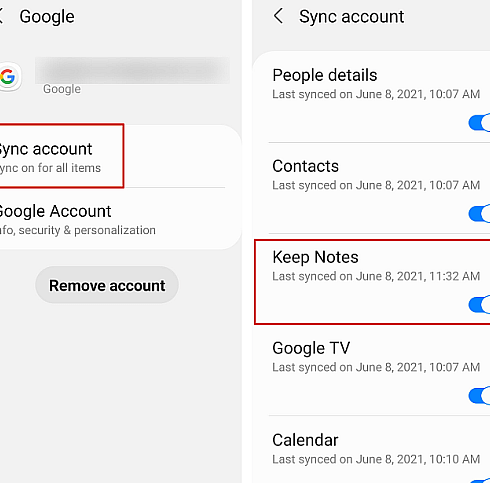Tap Keep Notes last synced 11:32 AM text
The width and height of the screenshot is (490, 483).
pyautogui.click(x=376, y=276)
